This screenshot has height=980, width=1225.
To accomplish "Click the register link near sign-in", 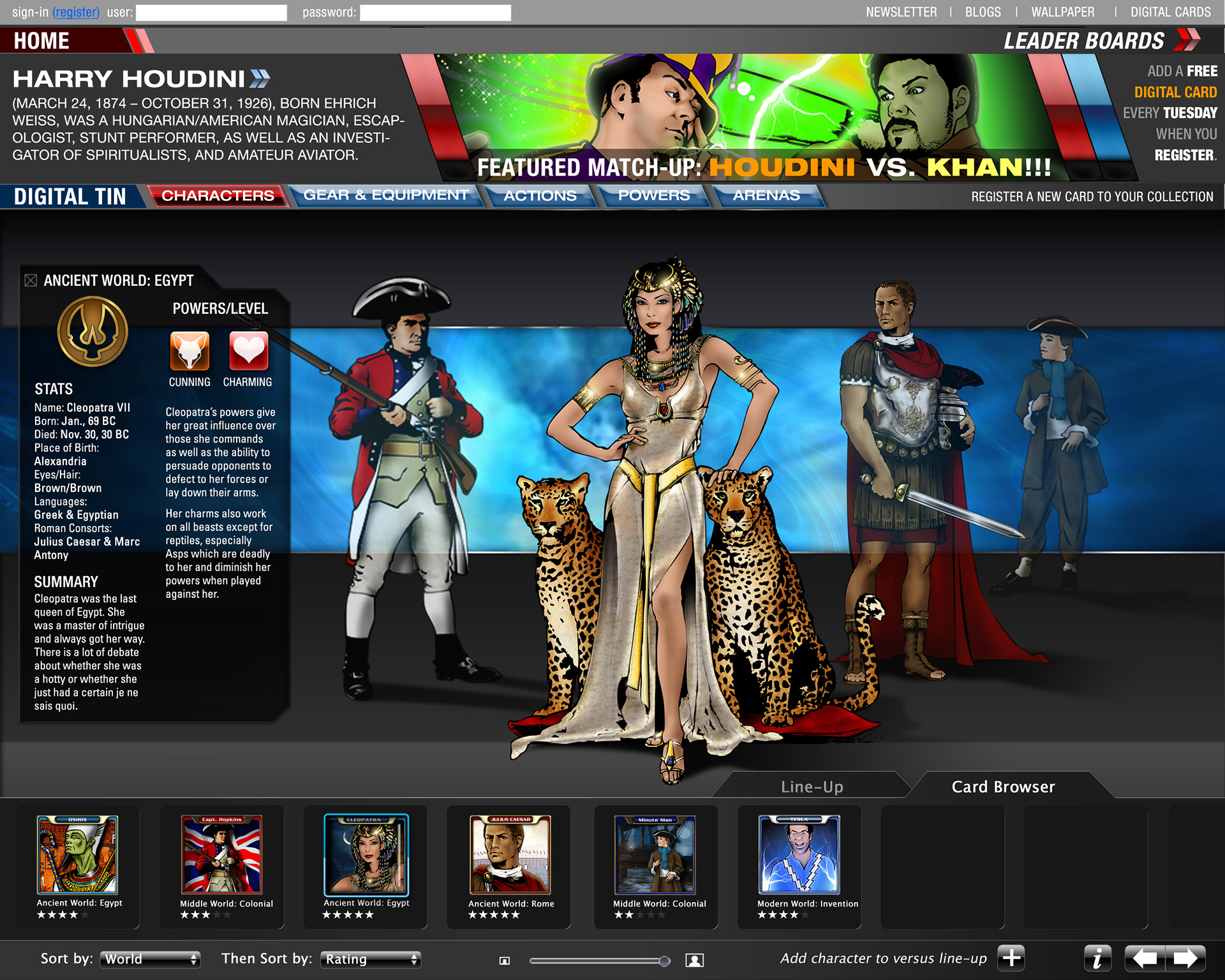I will 76,12.
